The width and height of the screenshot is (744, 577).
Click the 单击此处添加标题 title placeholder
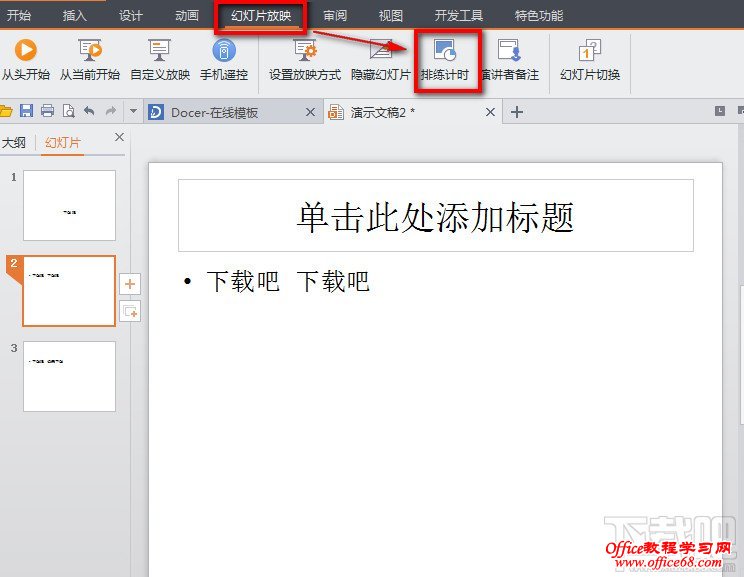(436, 215)
